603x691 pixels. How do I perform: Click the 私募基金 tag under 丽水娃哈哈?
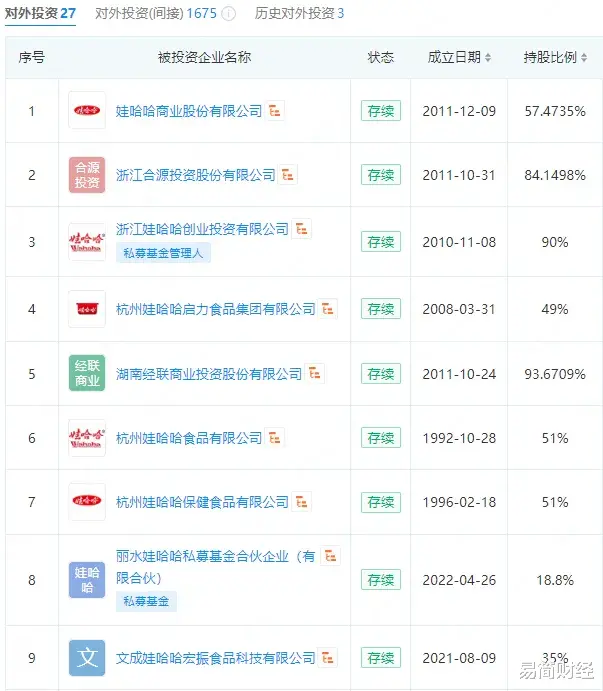pyautogui.click(x=146, y=601)
